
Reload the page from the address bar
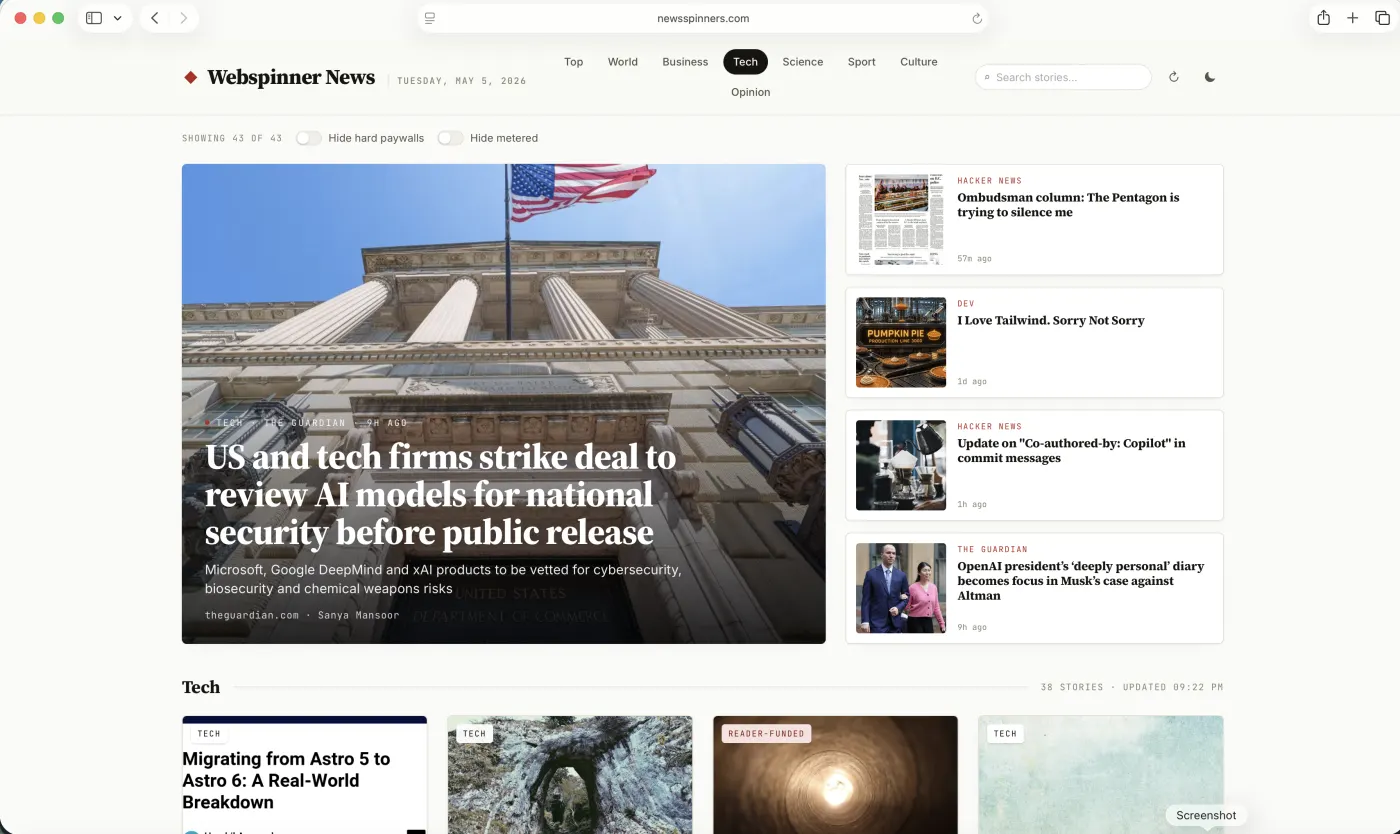click(977, 18)
